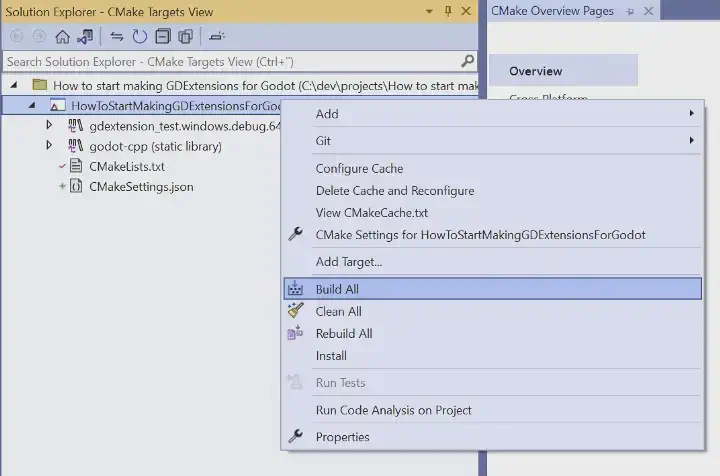
Task: Select the Overview page item
Action: pos(563,71)
